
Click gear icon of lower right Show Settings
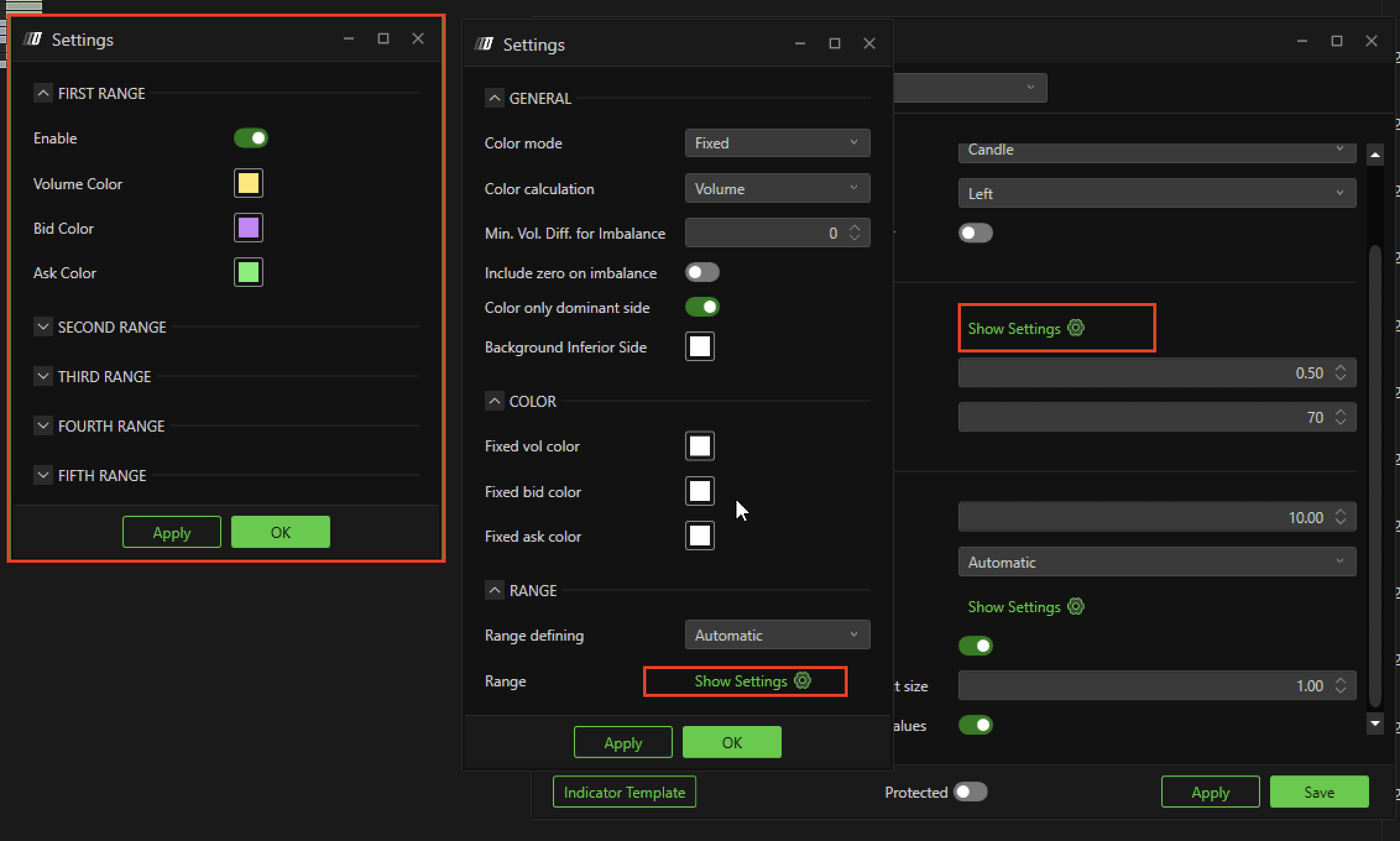tap(1076, 606)
